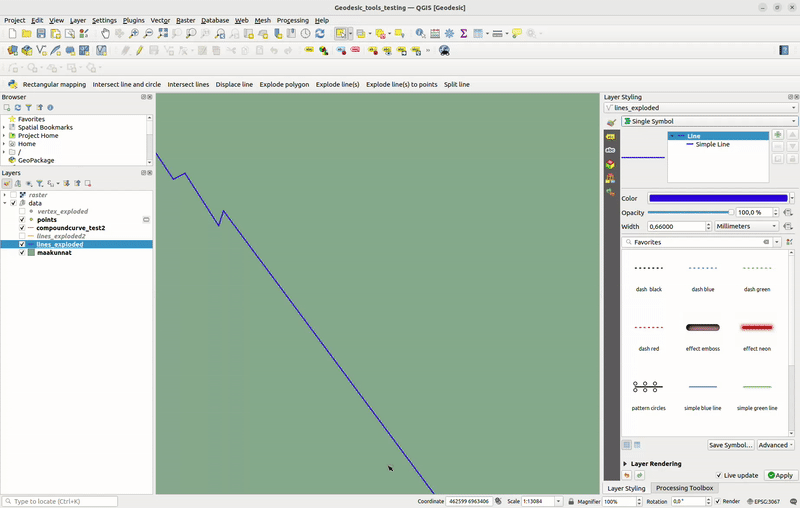Open the Processing menu
Viewport: 800px width, 508px height.
click(x=292, y=20)
